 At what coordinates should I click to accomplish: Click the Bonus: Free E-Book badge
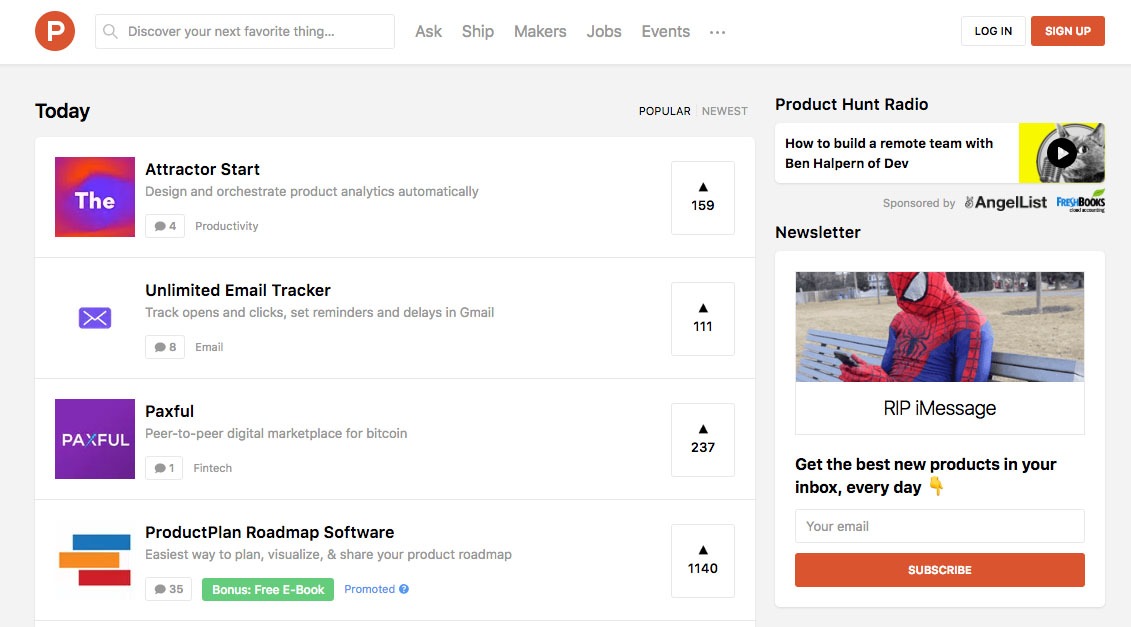point(266,589)
